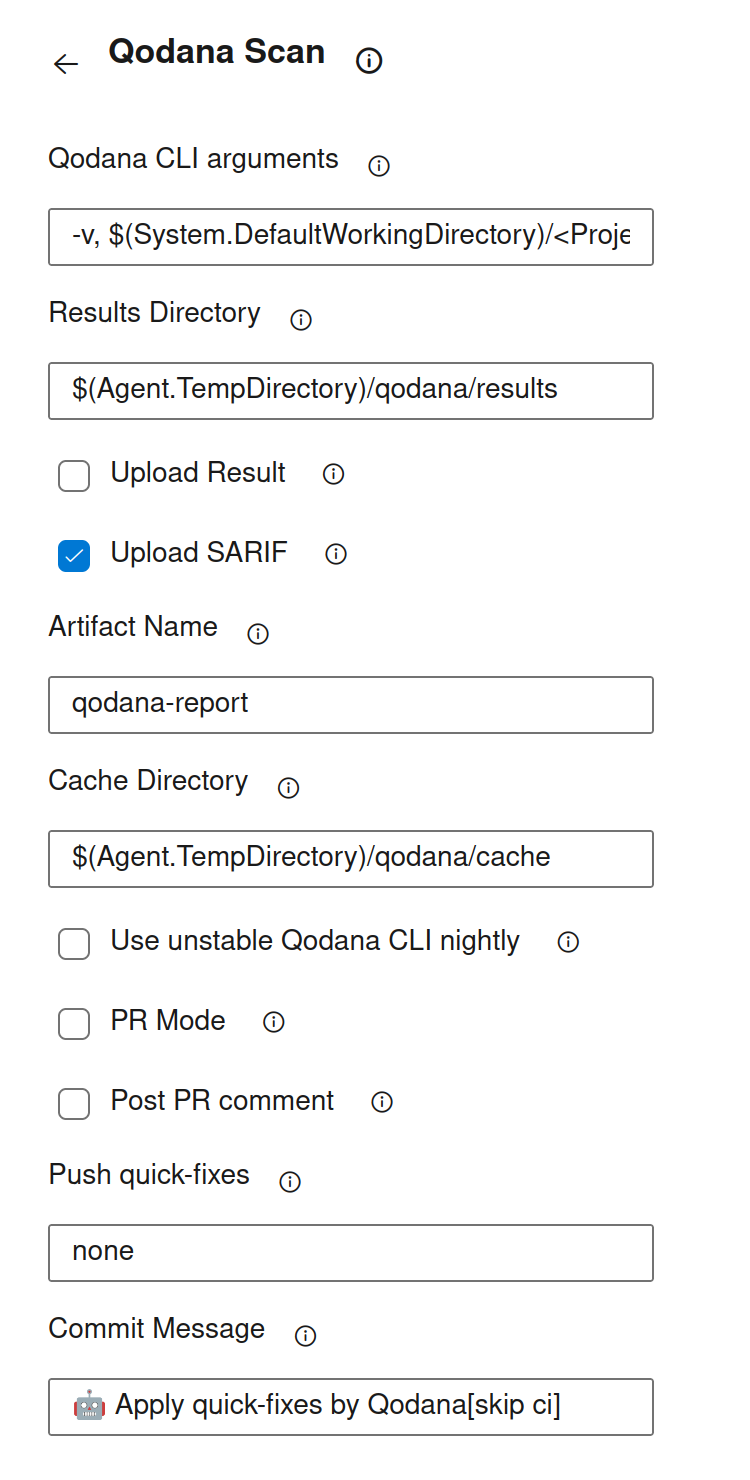Enable unstable Qodana CLI nightly builds
750x1480 pixels.
click(74, 944)
